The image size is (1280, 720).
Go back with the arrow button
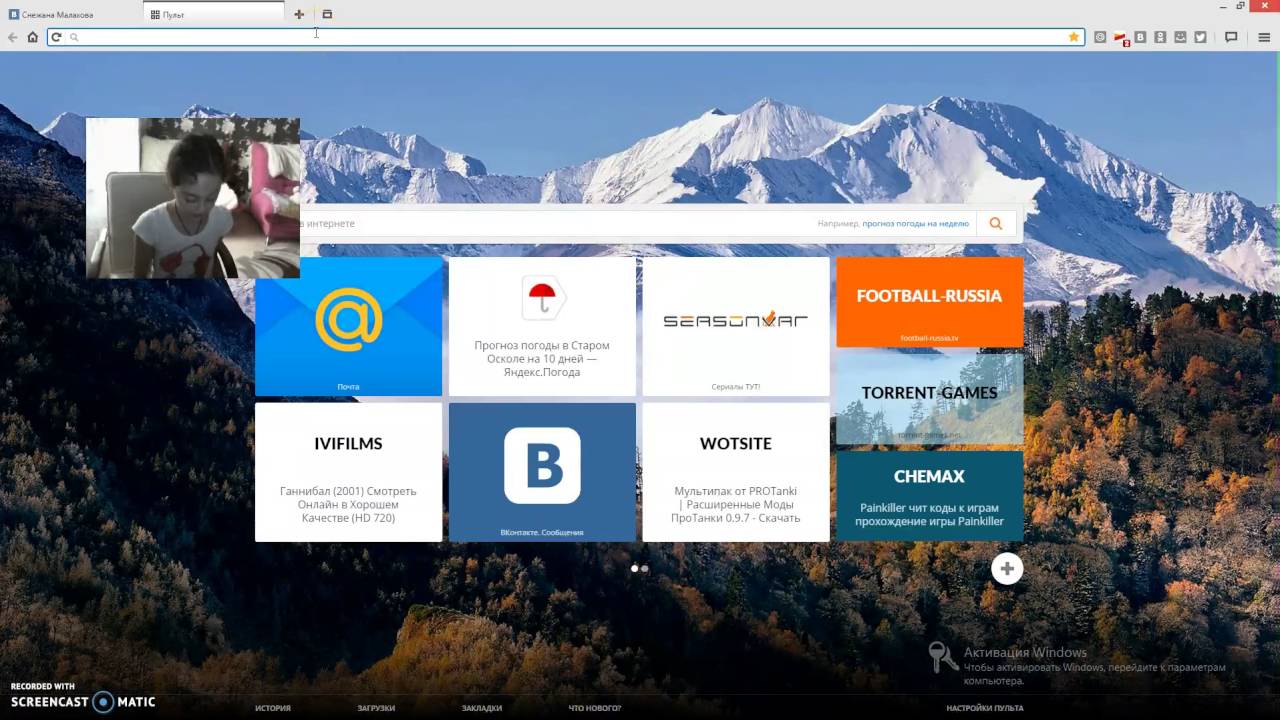12,37
